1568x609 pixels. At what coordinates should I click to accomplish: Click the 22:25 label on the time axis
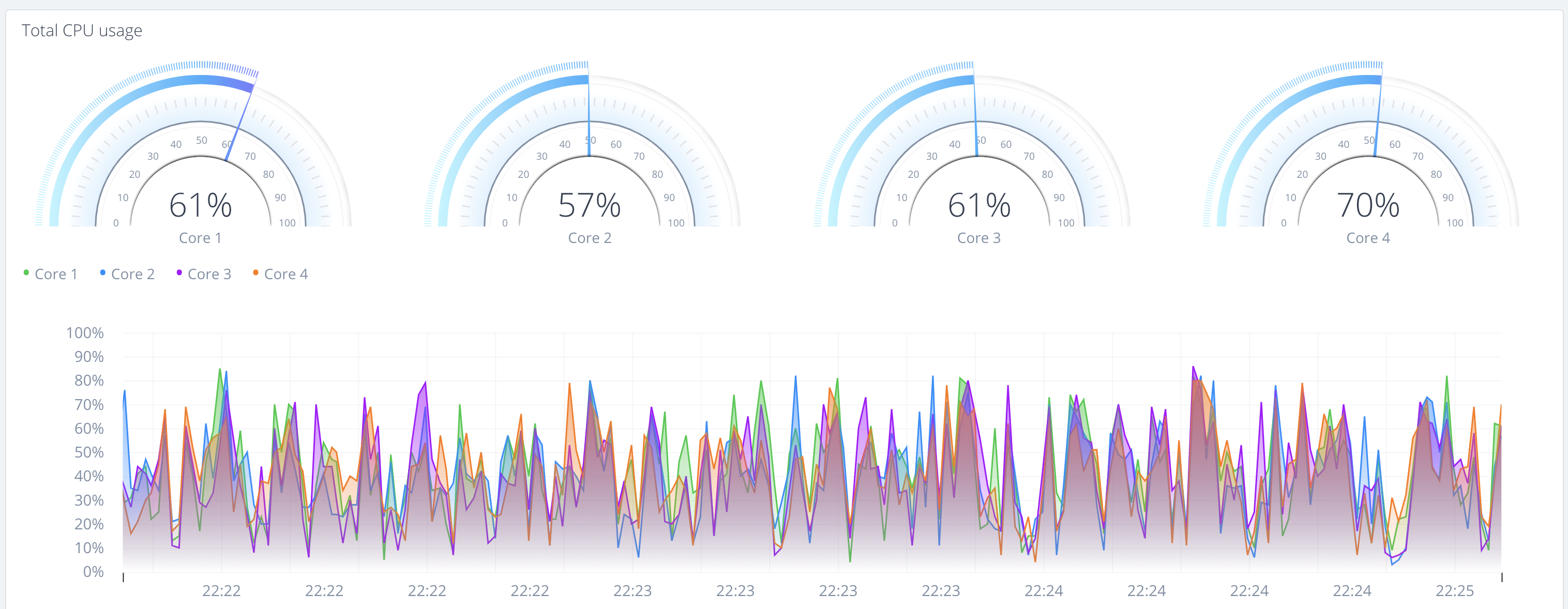click(1454, 591)
